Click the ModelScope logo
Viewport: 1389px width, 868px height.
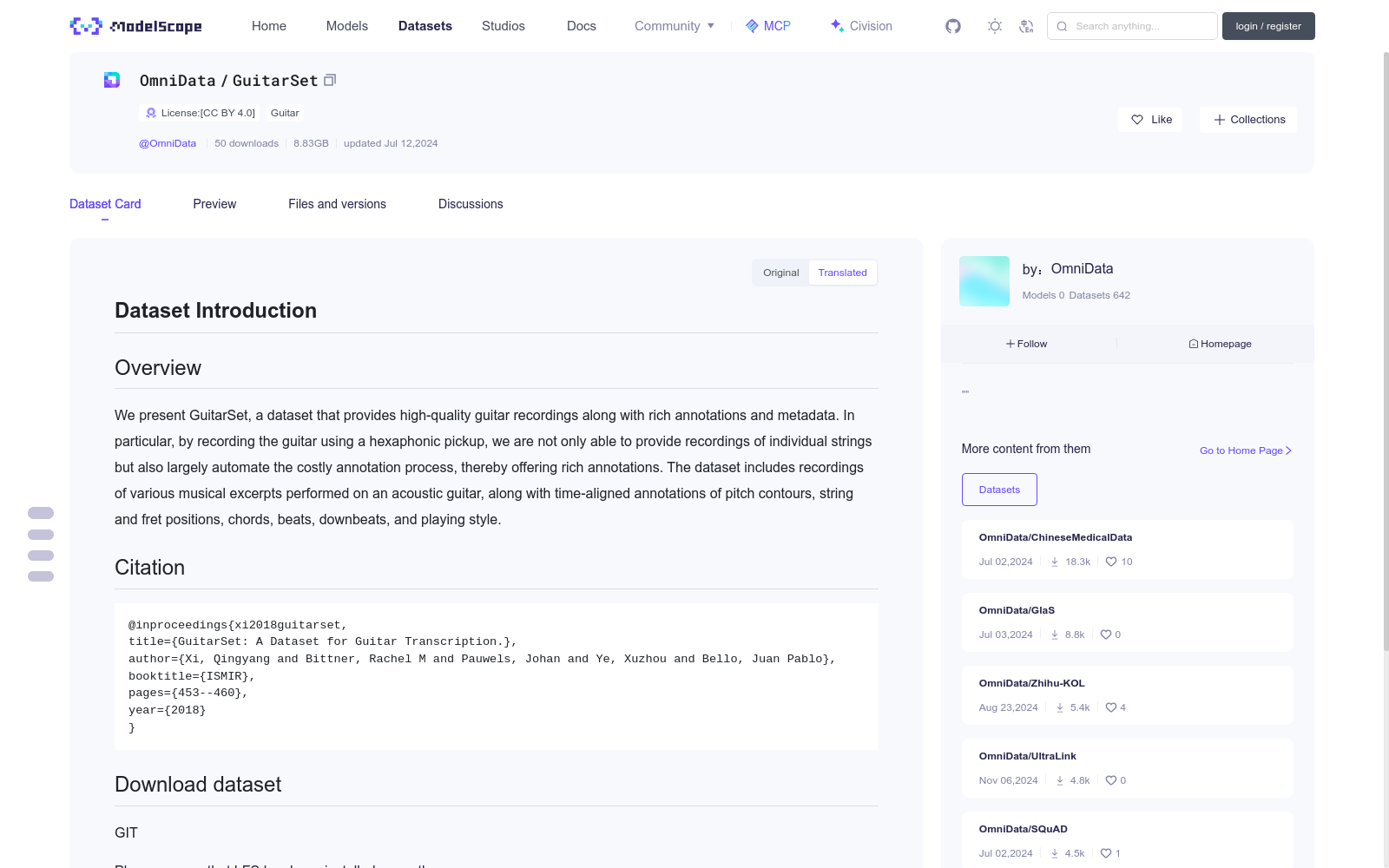[136, 26]
